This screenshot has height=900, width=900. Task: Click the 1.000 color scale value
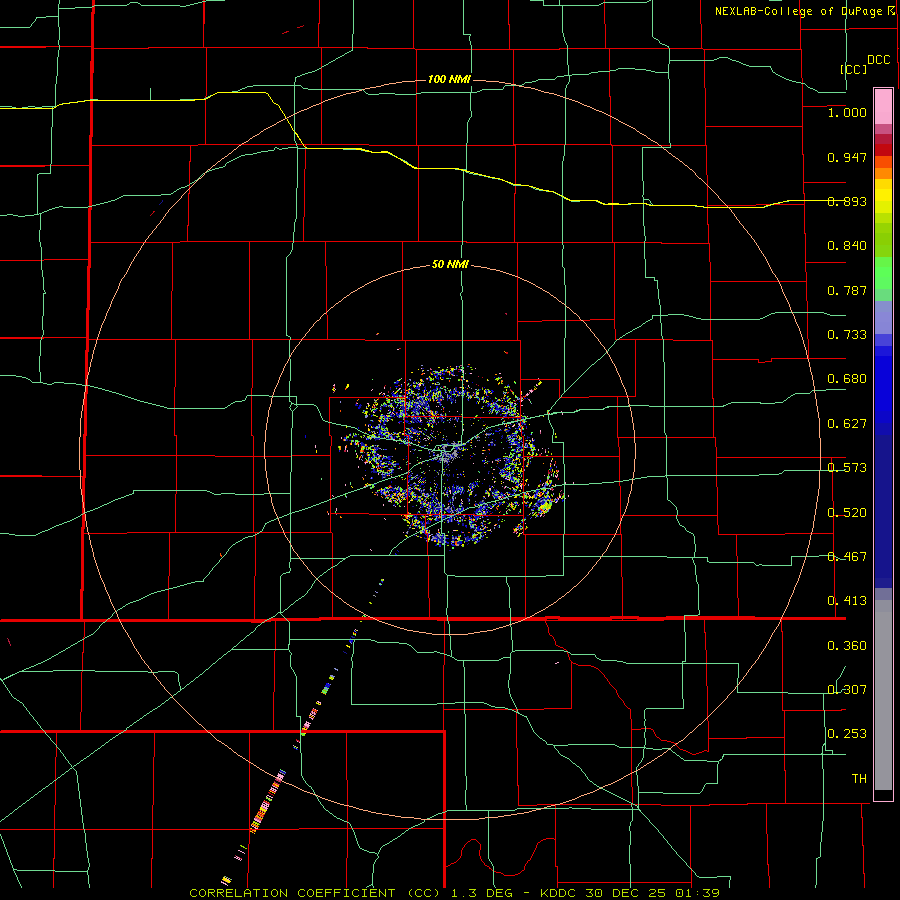click(x=847, y=112)
